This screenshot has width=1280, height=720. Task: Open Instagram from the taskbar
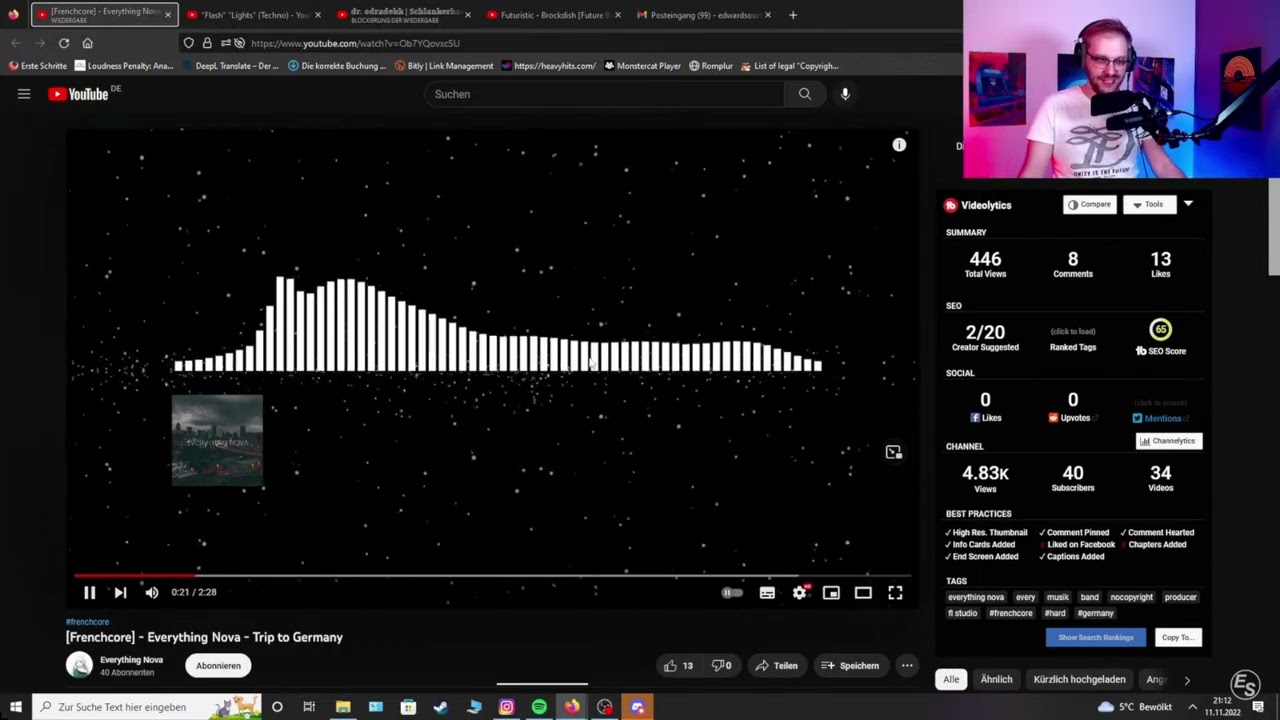point(506,707)
